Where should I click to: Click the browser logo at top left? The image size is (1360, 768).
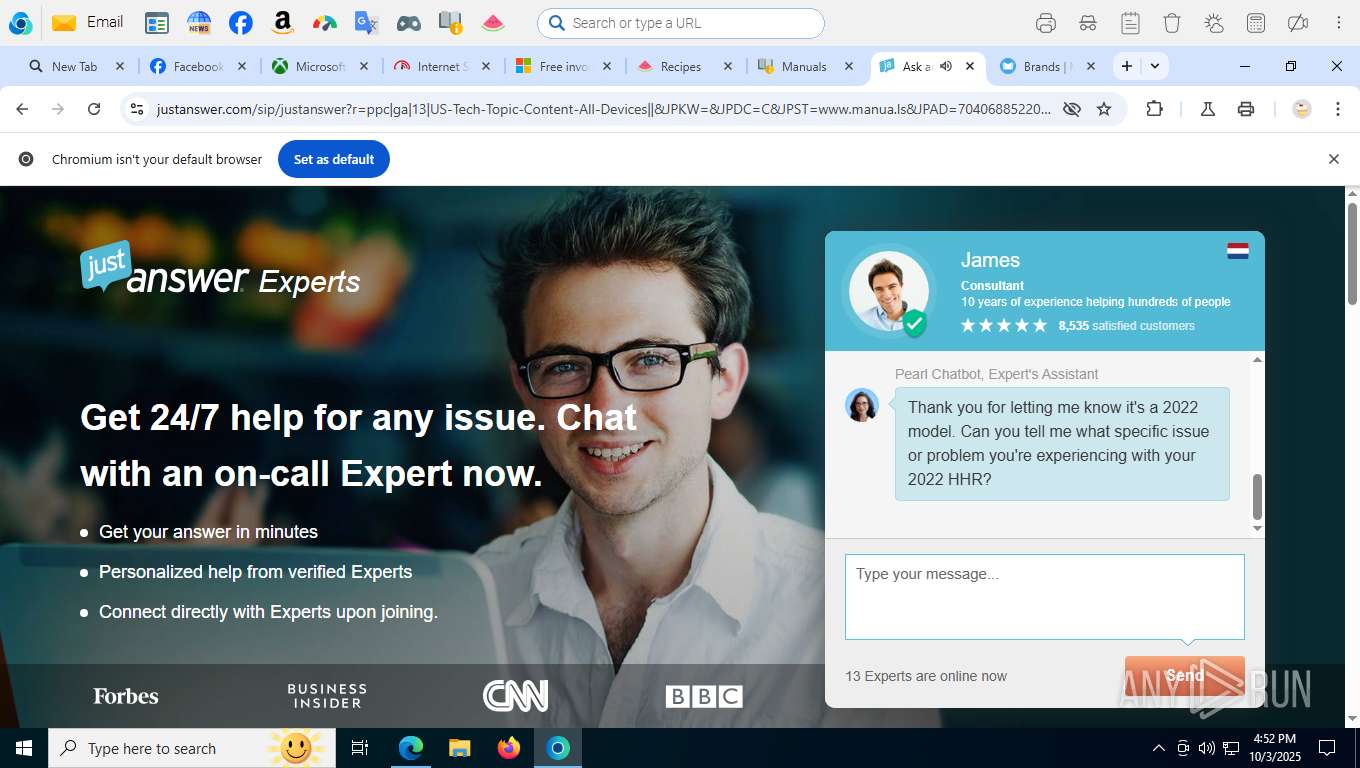(20, 23)
